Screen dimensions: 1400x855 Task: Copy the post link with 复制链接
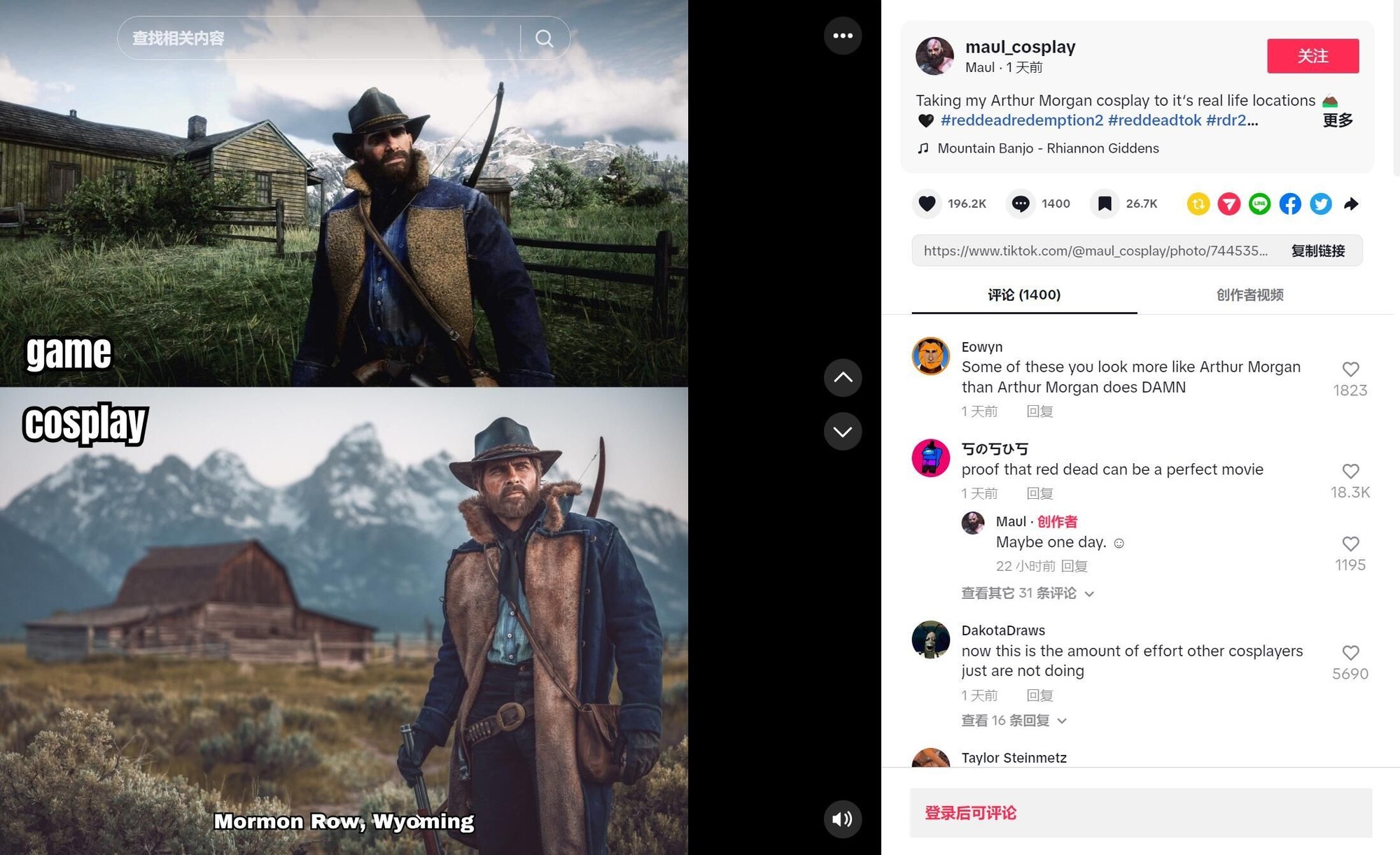1318,251
